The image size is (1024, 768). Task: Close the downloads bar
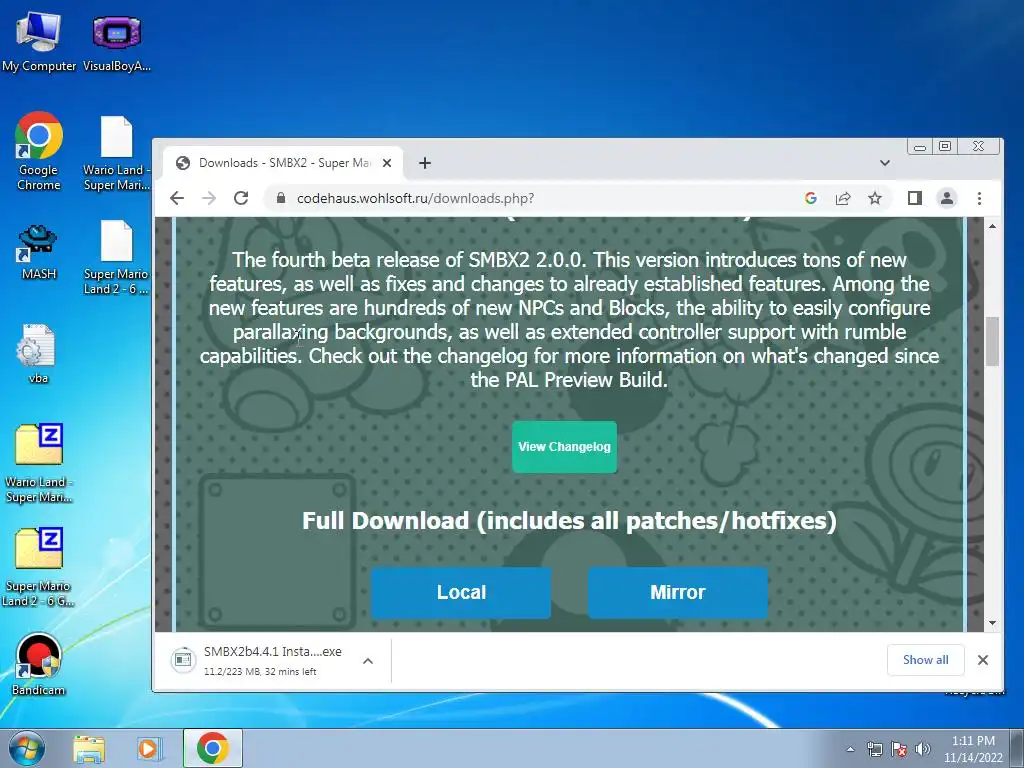click(983, 660)
